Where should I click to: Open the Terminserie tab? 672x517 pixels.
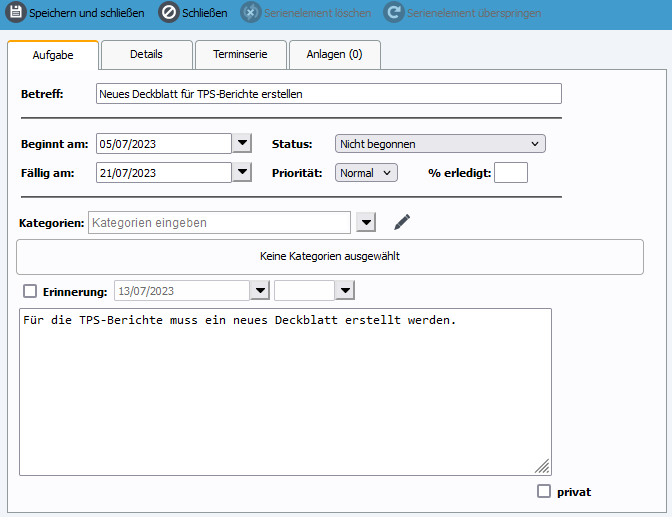pyautogui.click(x=240, y=54)
